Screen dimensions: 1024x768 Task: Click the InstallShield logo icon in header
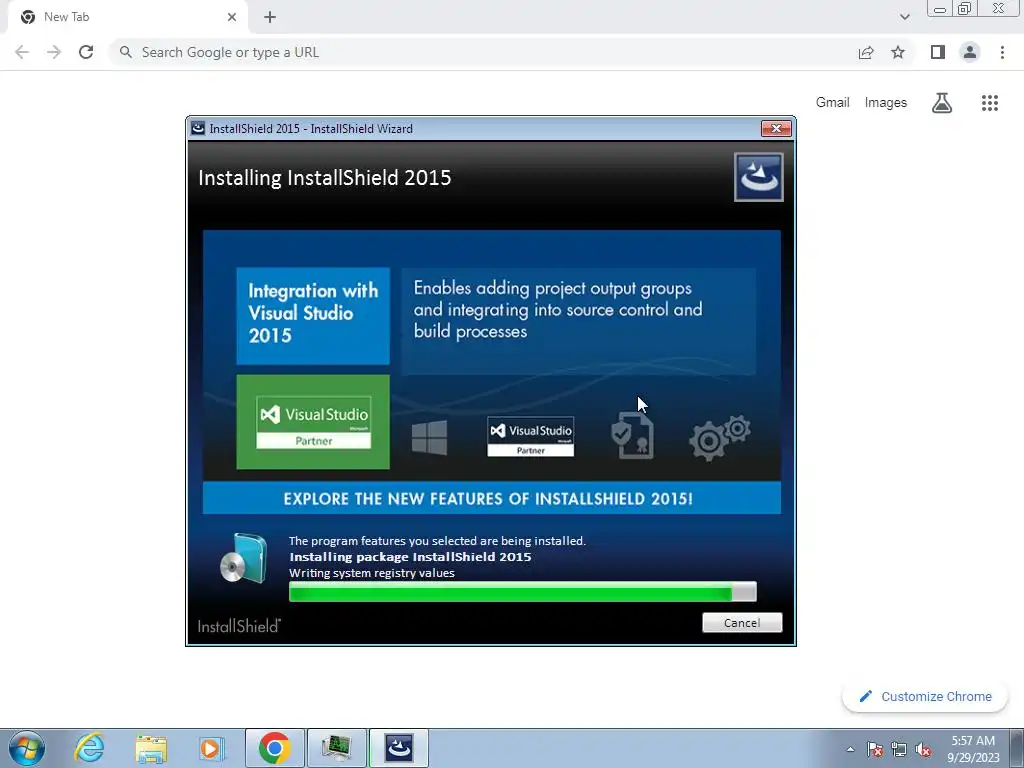[x=758, y=177]
